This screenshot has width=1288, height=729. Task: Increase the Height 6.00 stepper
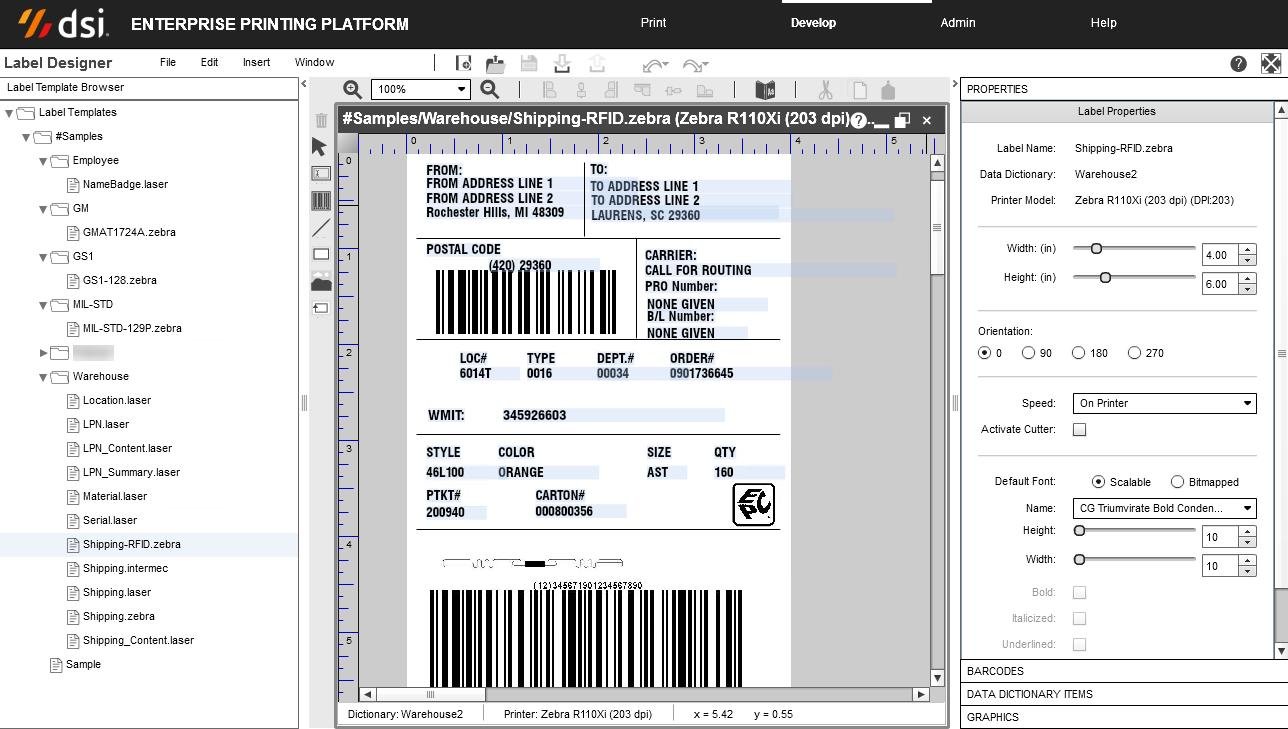coord(1247,281)
